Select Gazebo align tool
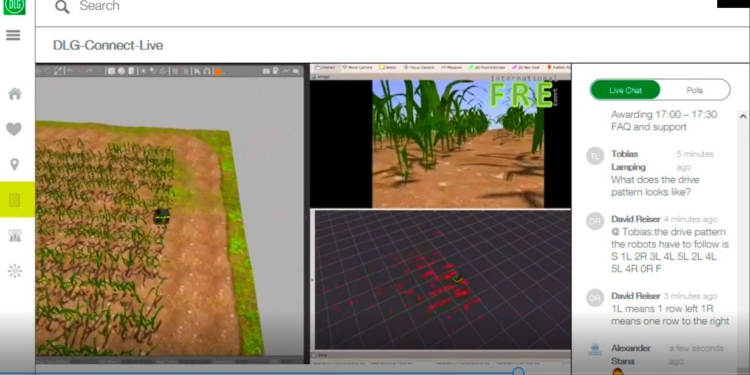The image size is (750, 375). click(x=198, y=71)
